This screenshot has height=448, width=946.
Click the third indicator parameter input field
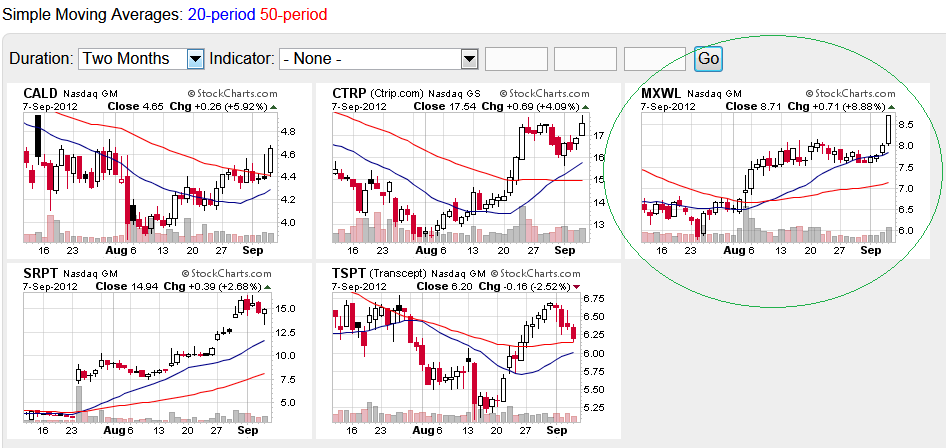655,59
